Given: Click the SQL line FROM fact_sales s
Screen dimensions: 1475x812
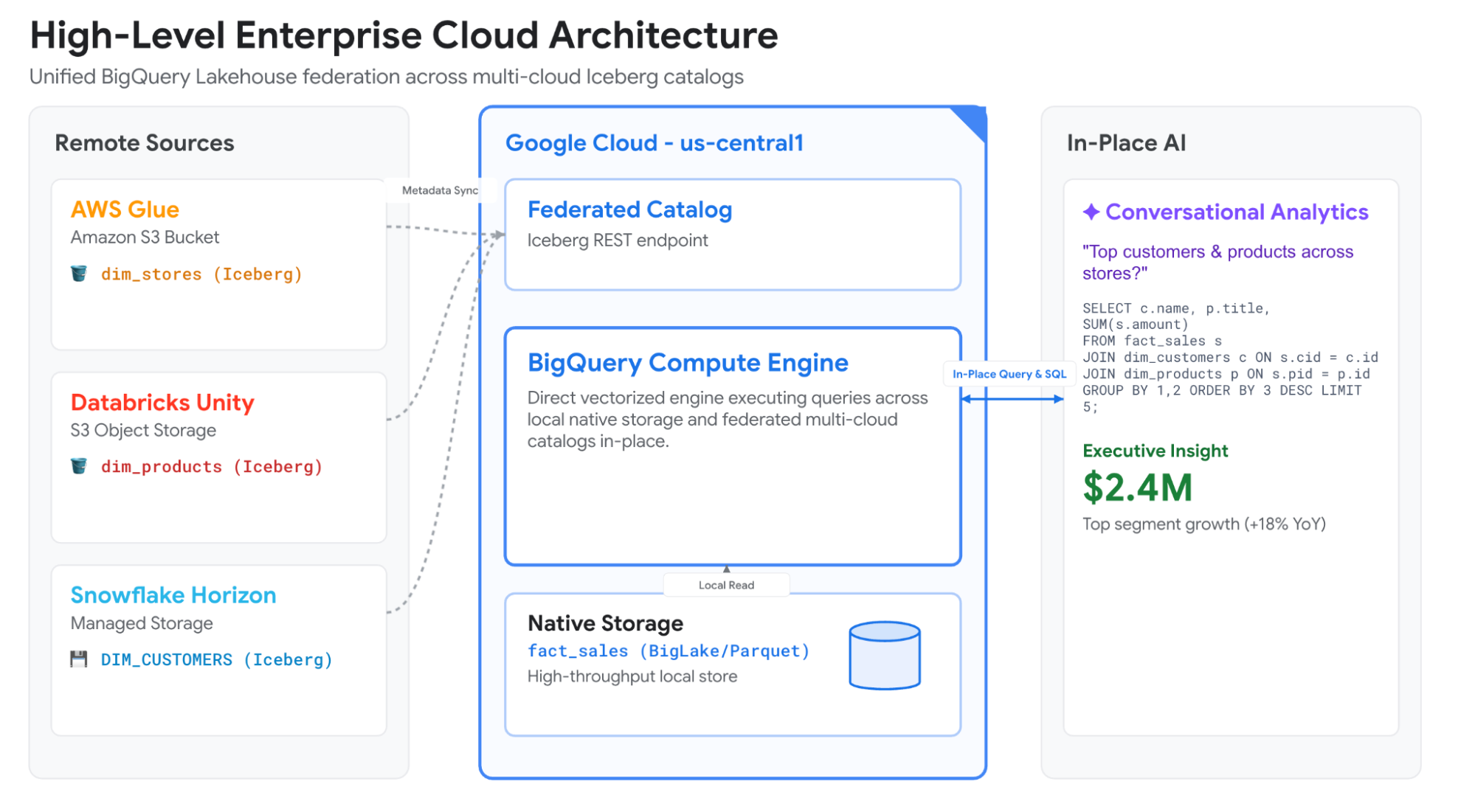Looking at the screenshot, I should pyautogui.click(x=1152, y=341).
